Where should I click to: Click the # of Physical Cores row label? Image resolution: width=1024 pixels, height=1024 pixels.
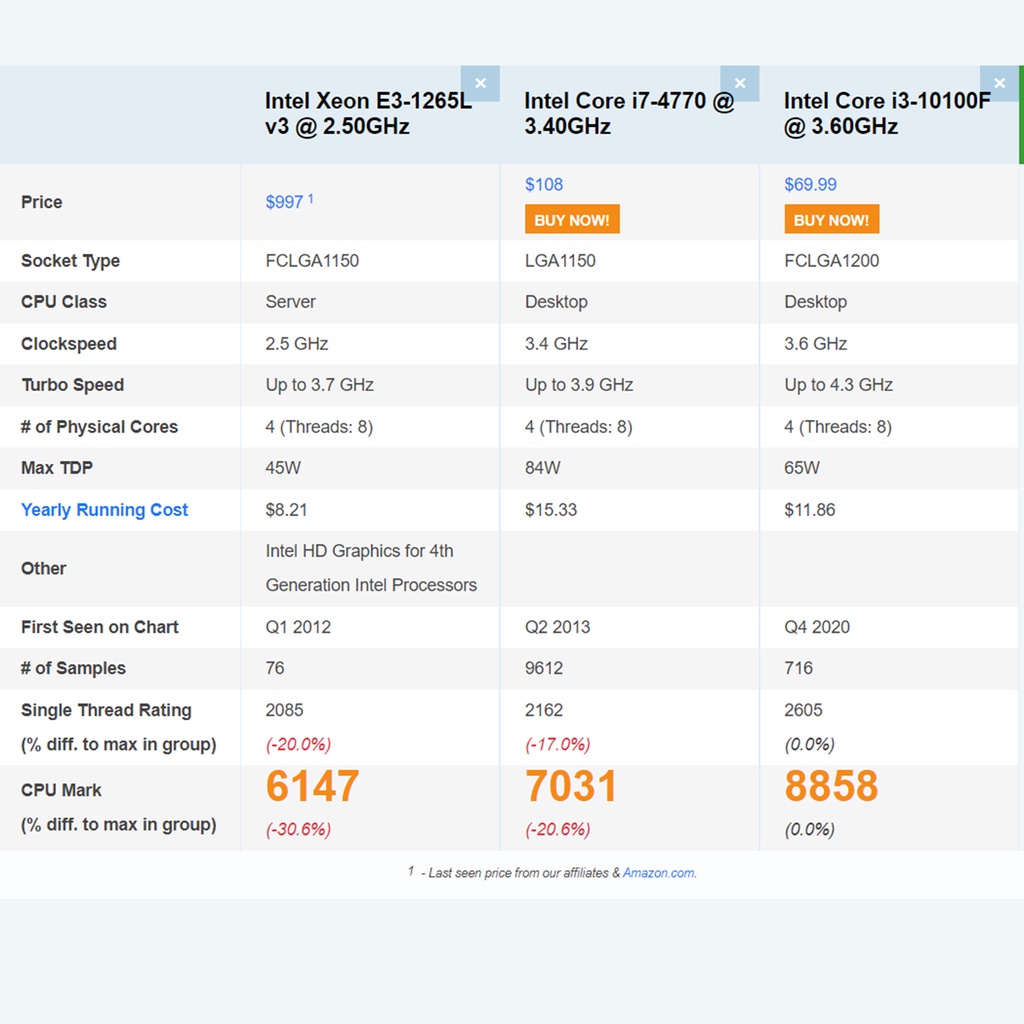[x=99, y=426]
